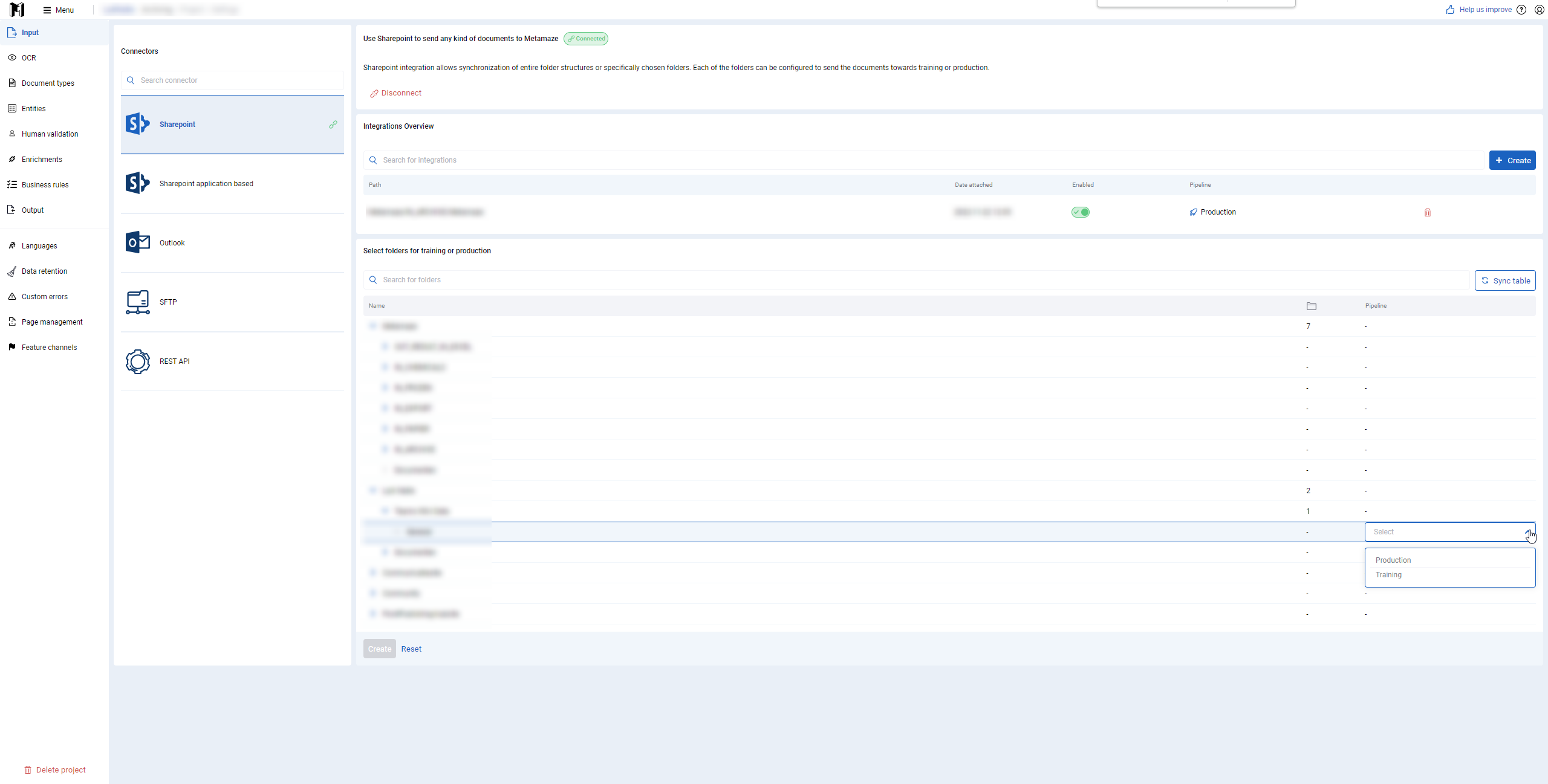Click the folder column header icon

pyautogui.click(x=1311, y=306)
